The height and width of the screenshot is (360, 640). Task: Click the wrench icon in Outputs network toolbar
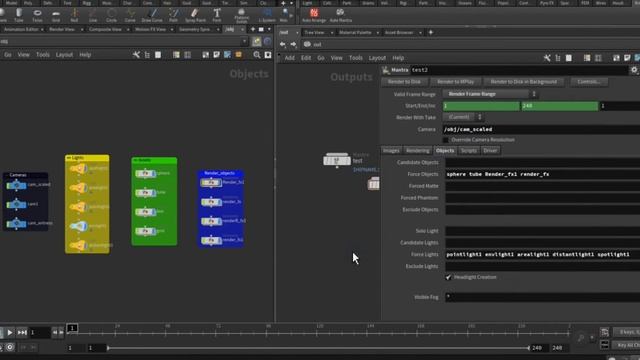coord(547,58)
